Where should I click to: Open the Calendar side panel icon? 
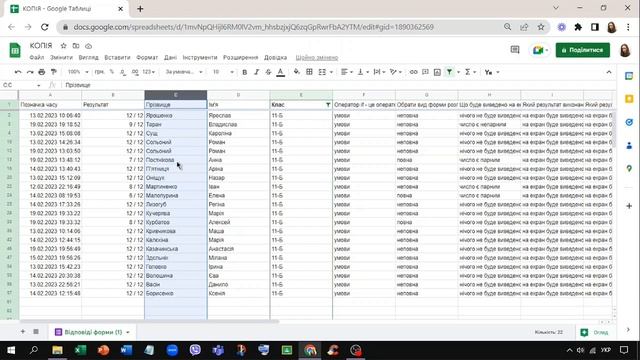[x=629, y=76]
